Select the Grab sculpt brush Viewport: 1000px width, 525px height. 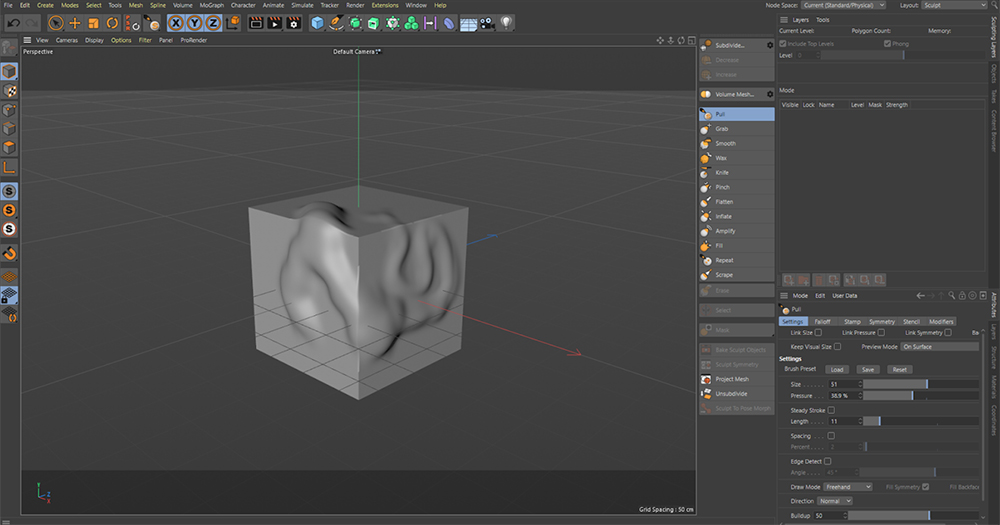[x=737, y=129]
